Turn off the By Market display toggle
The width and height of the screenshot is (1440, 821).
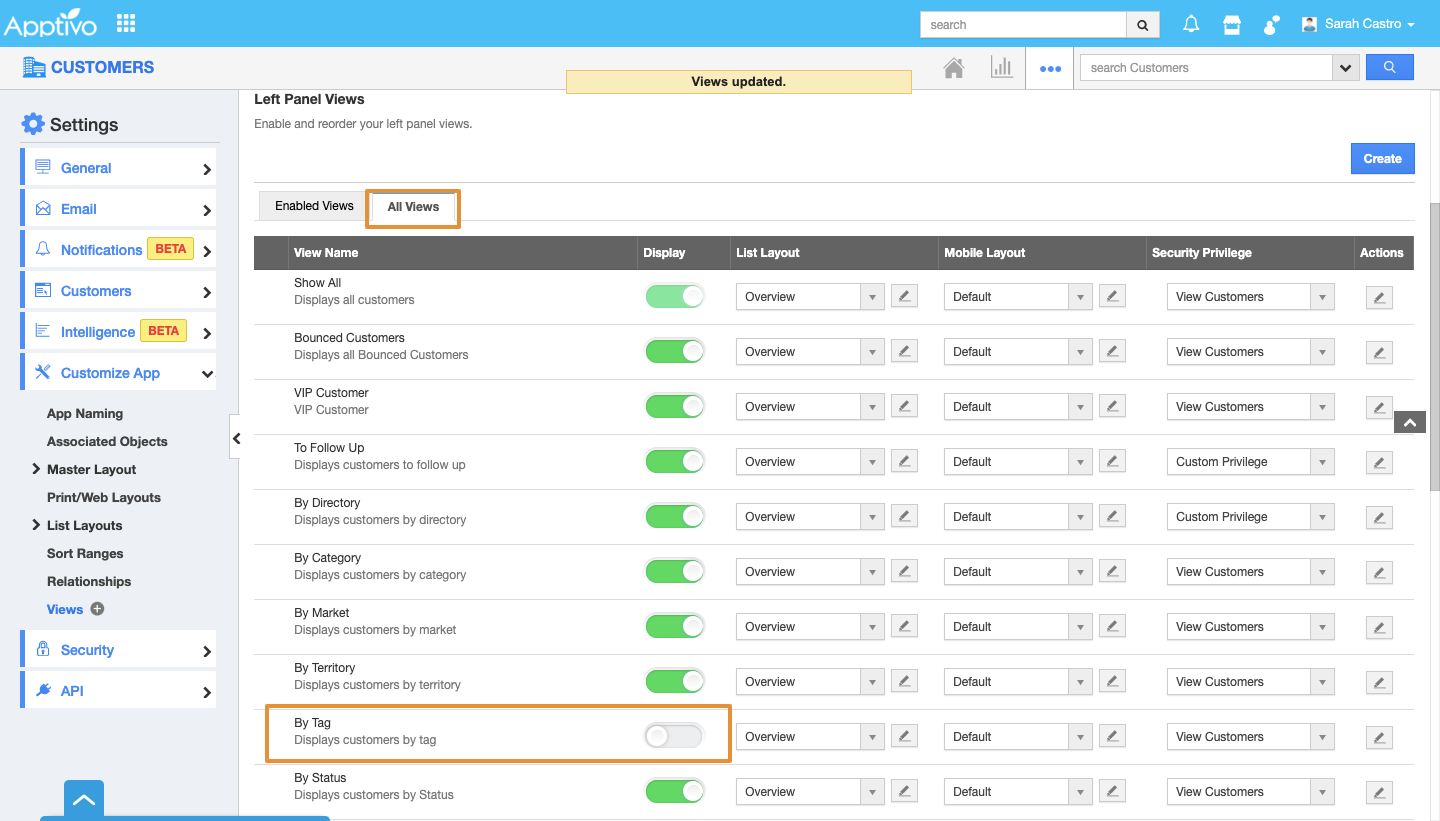click(x=674, y=626)
